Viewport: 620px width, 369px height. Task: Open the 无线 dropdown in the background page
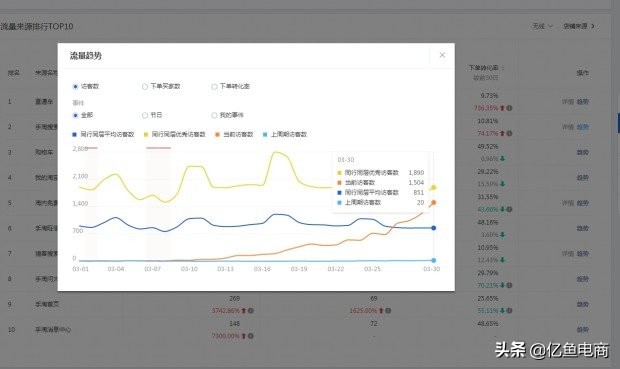[x=542, y=26]
